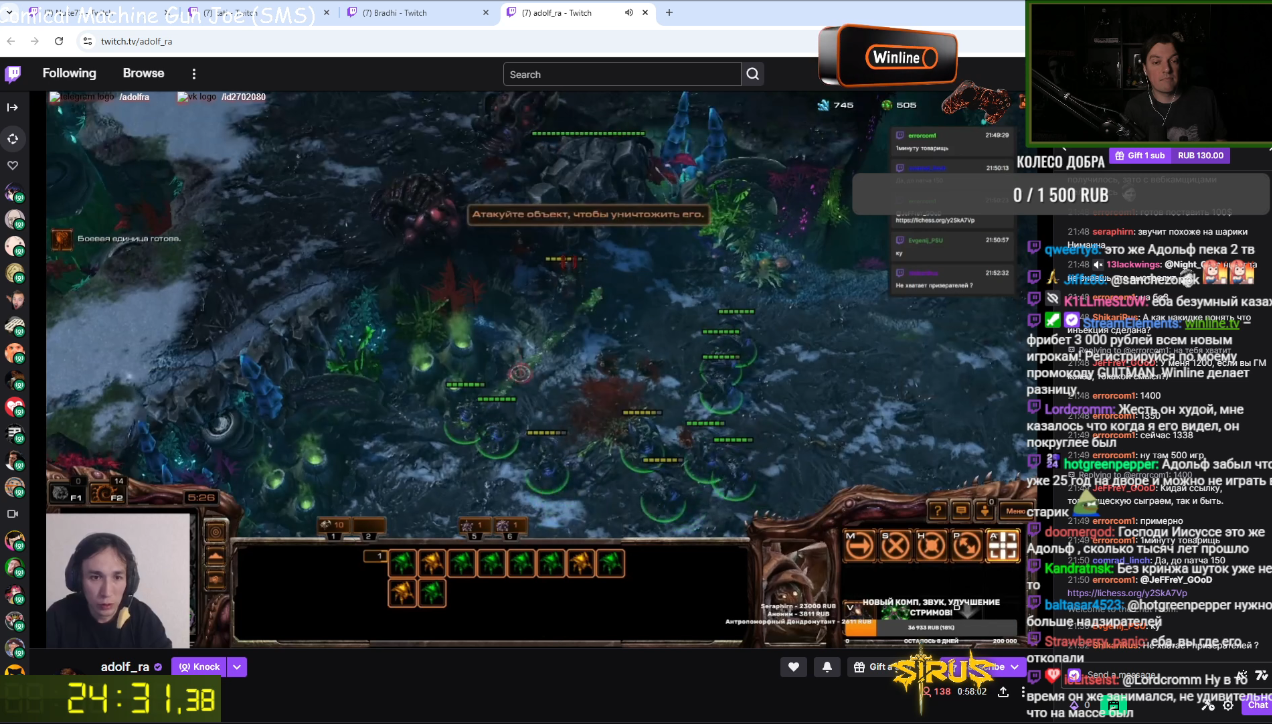The width and height of the screenshot is (1272, 724).
Task: Open the chat settings gear icon
Action: (x=1228, y=705)
